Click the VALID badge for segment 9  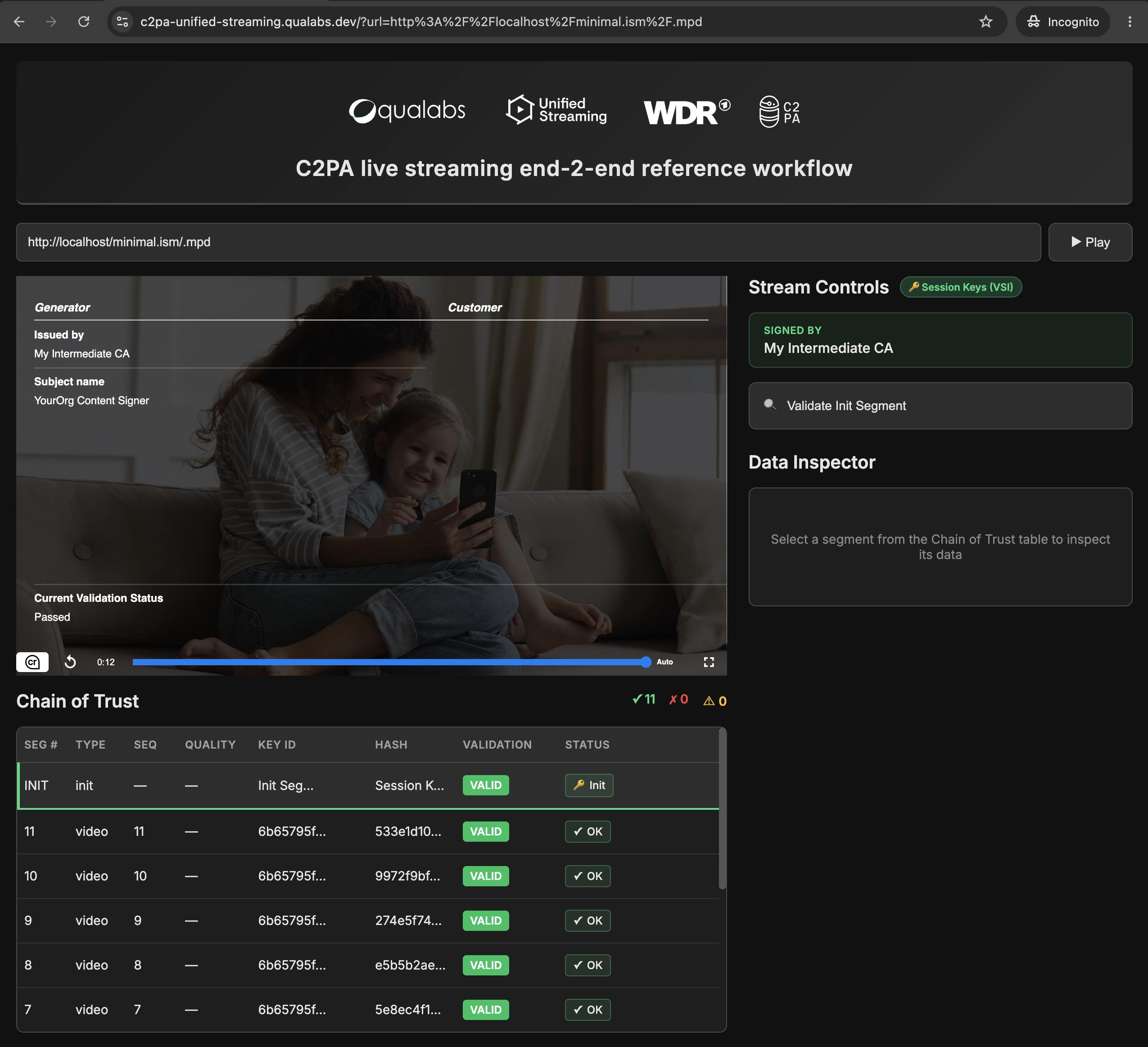(486, 921)
